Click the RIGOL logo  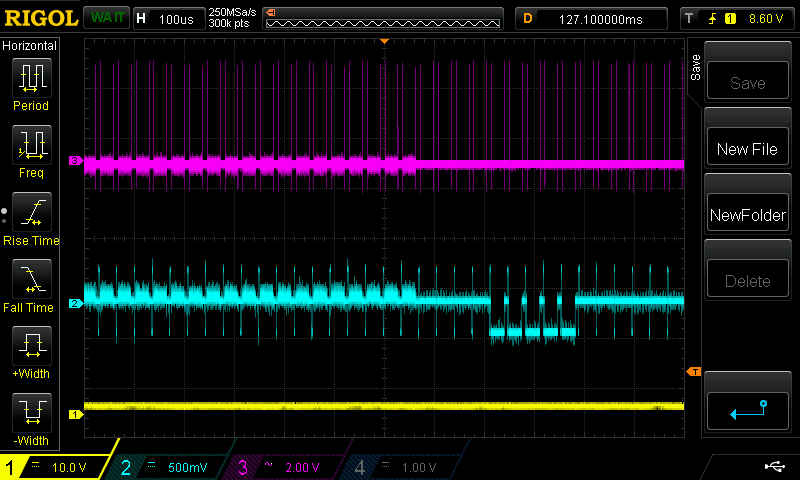pyautogui.click(x=41, y=18)
